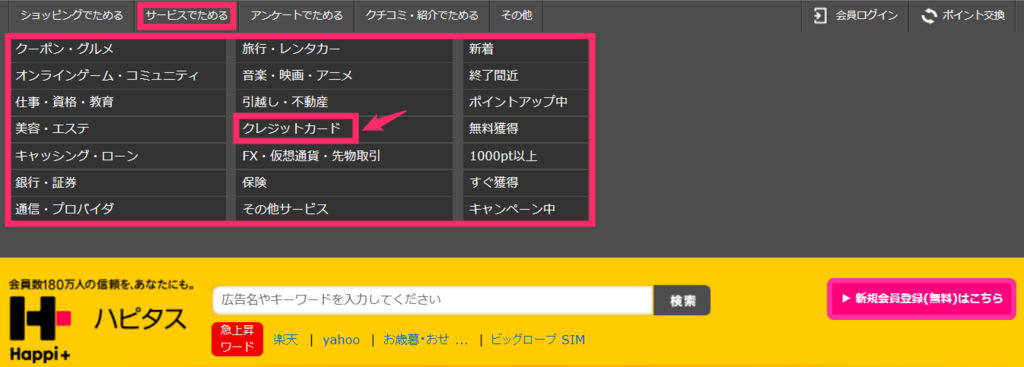This screenshot has width=1024, height=367.
Task: Click trending word ビッグローブ SIM
Action: pyautogui.click(x=537, y=340)
